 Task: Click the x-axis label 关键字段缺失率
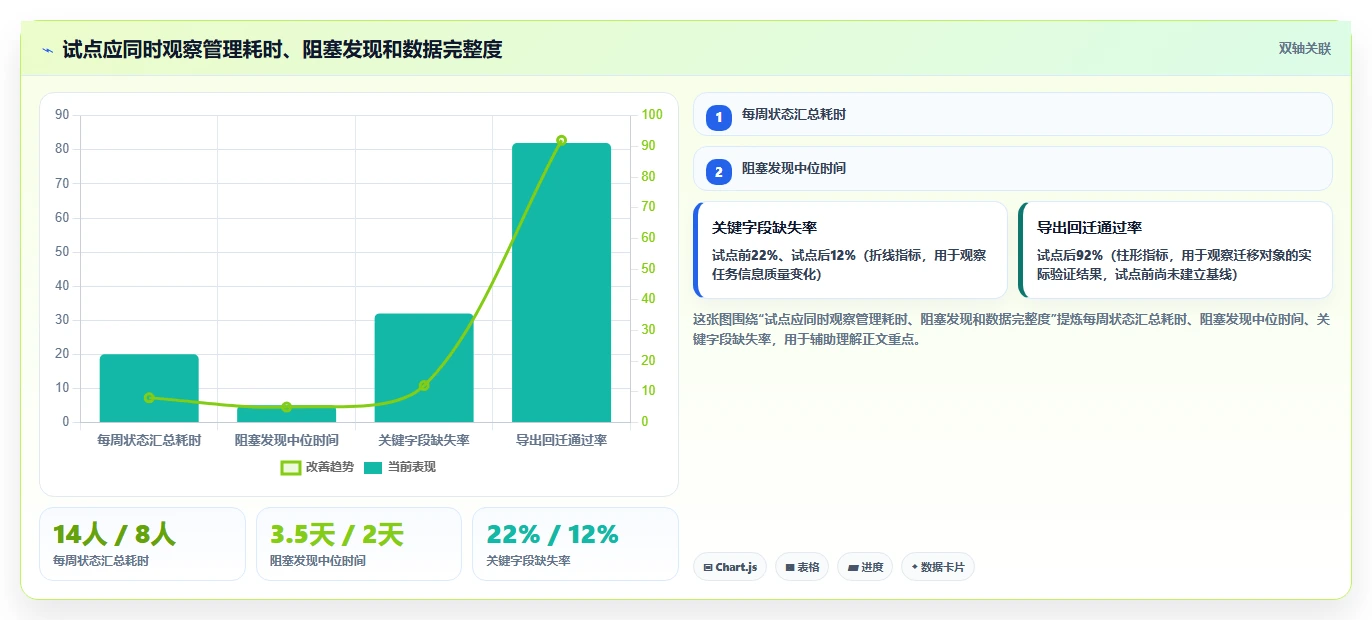424,440
